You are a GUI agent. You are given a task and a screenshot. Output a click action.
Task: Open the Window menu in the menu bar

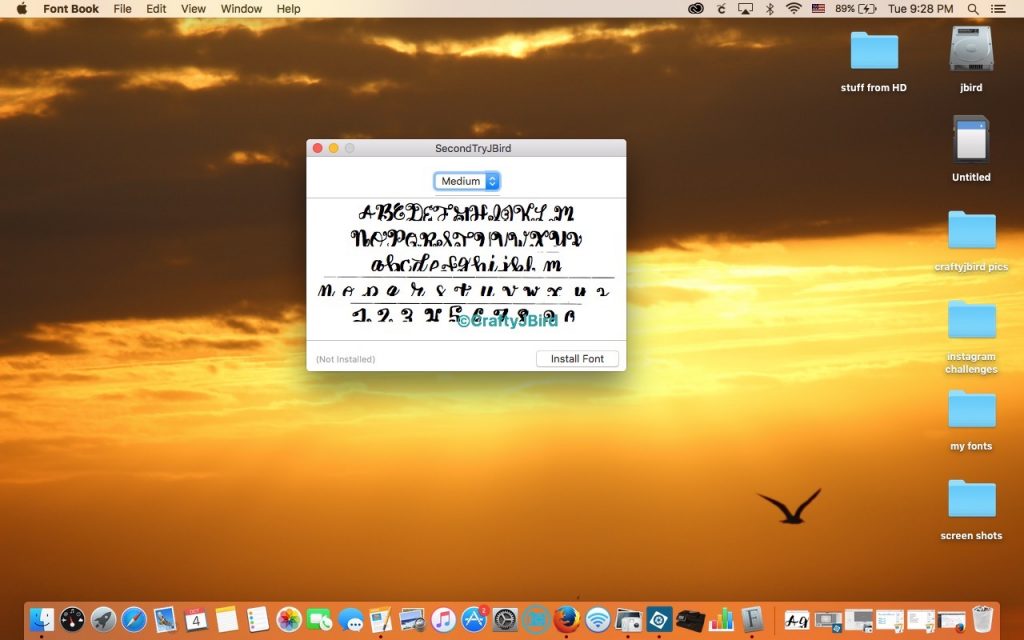click(240, 9)
